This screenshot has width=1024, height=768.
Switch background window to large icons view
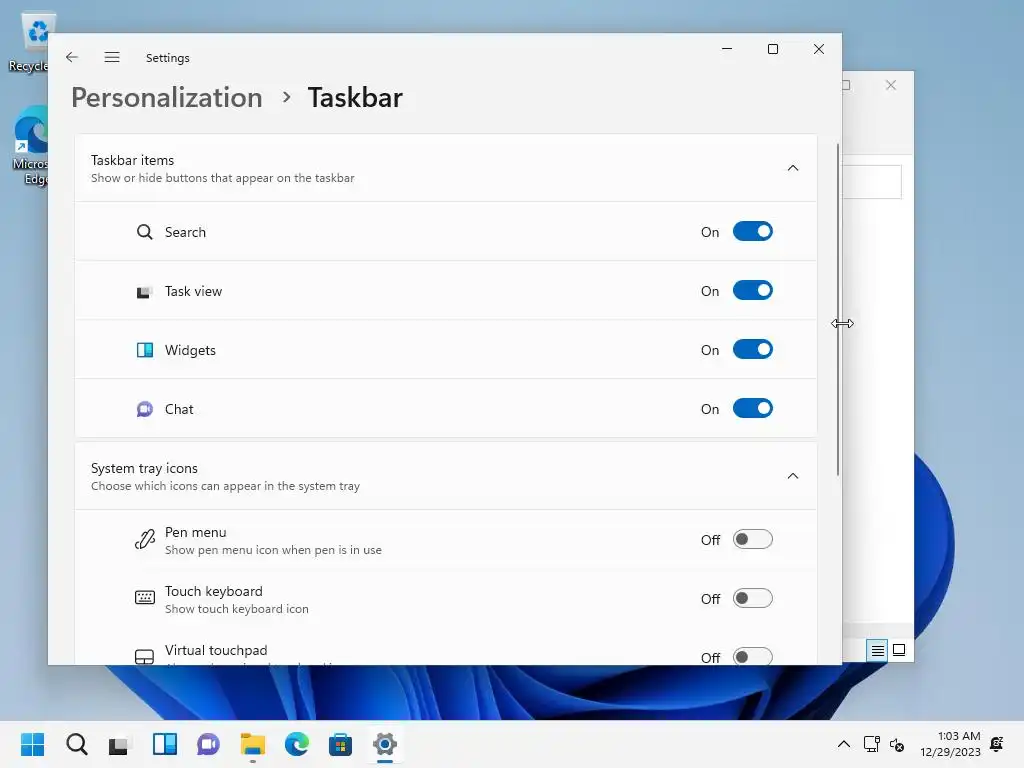[899, 650]
